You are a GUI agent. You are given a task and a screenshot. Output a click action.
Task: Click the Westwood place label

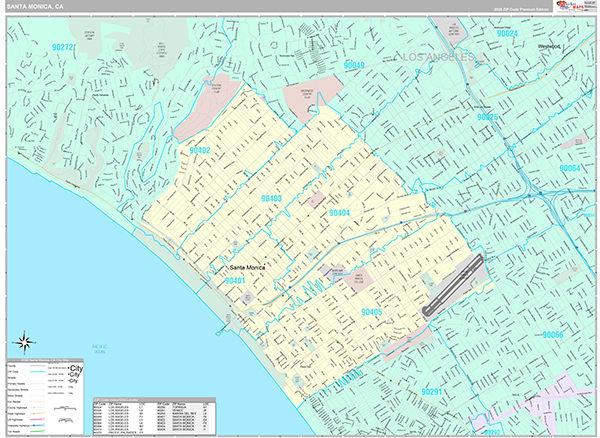(x=549, y=47)
